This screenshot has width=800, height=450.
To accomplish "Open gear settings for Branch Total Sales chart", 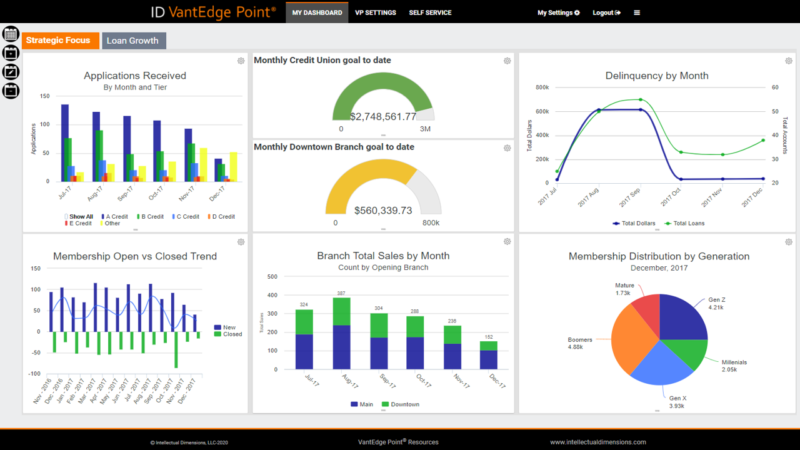I will click(507, 241).
